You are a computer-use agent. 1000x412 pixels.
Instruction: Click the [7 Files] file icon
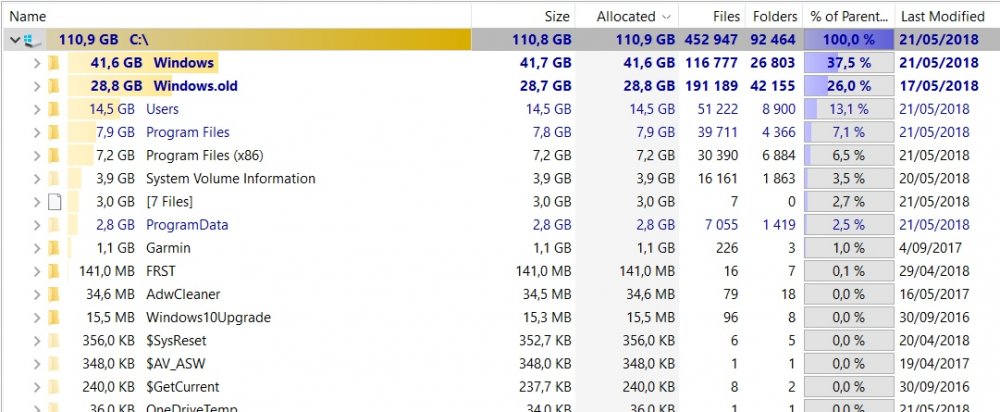(x=54, y=202)
